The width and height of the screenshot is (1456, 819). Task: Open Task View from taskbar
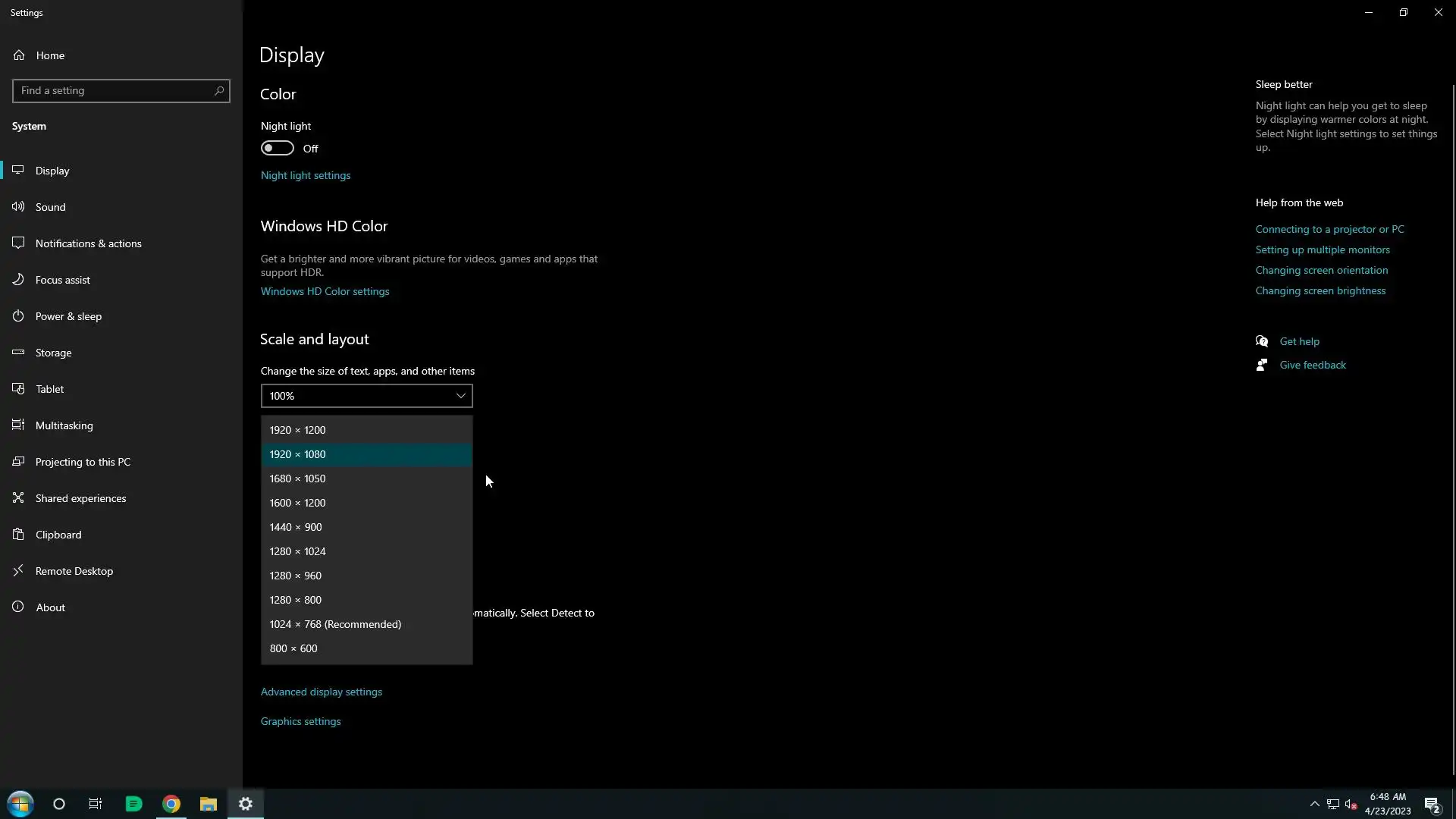tap(96, 804)
